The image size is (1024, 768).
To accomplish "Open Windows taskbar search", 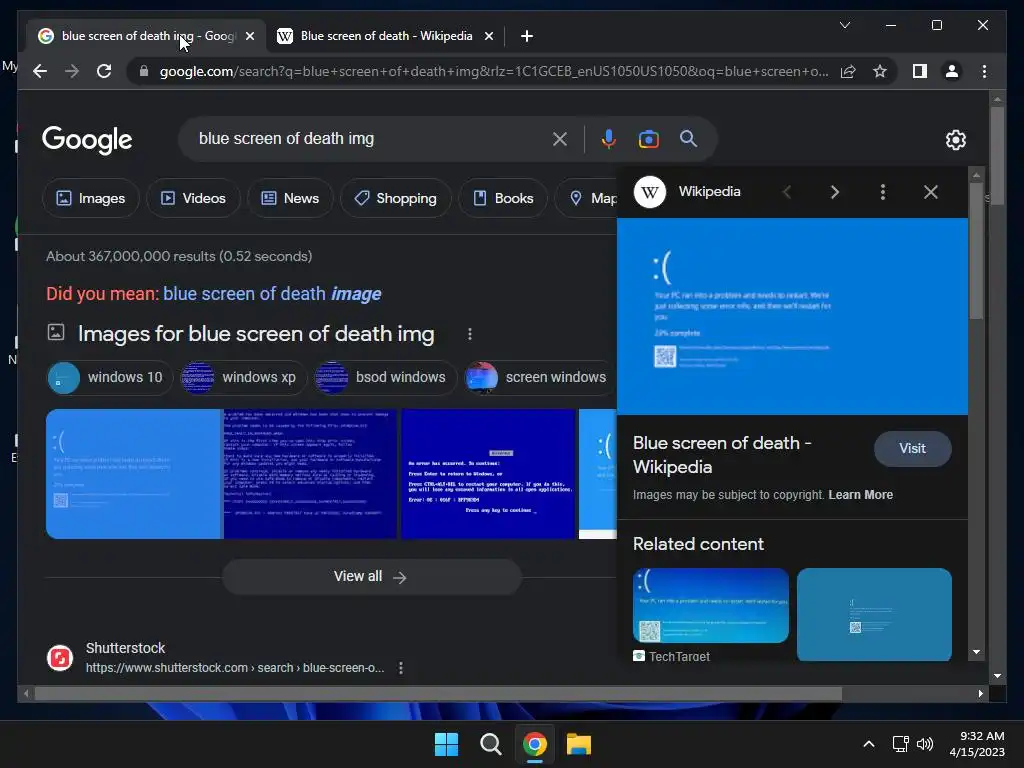I will 490,744.
